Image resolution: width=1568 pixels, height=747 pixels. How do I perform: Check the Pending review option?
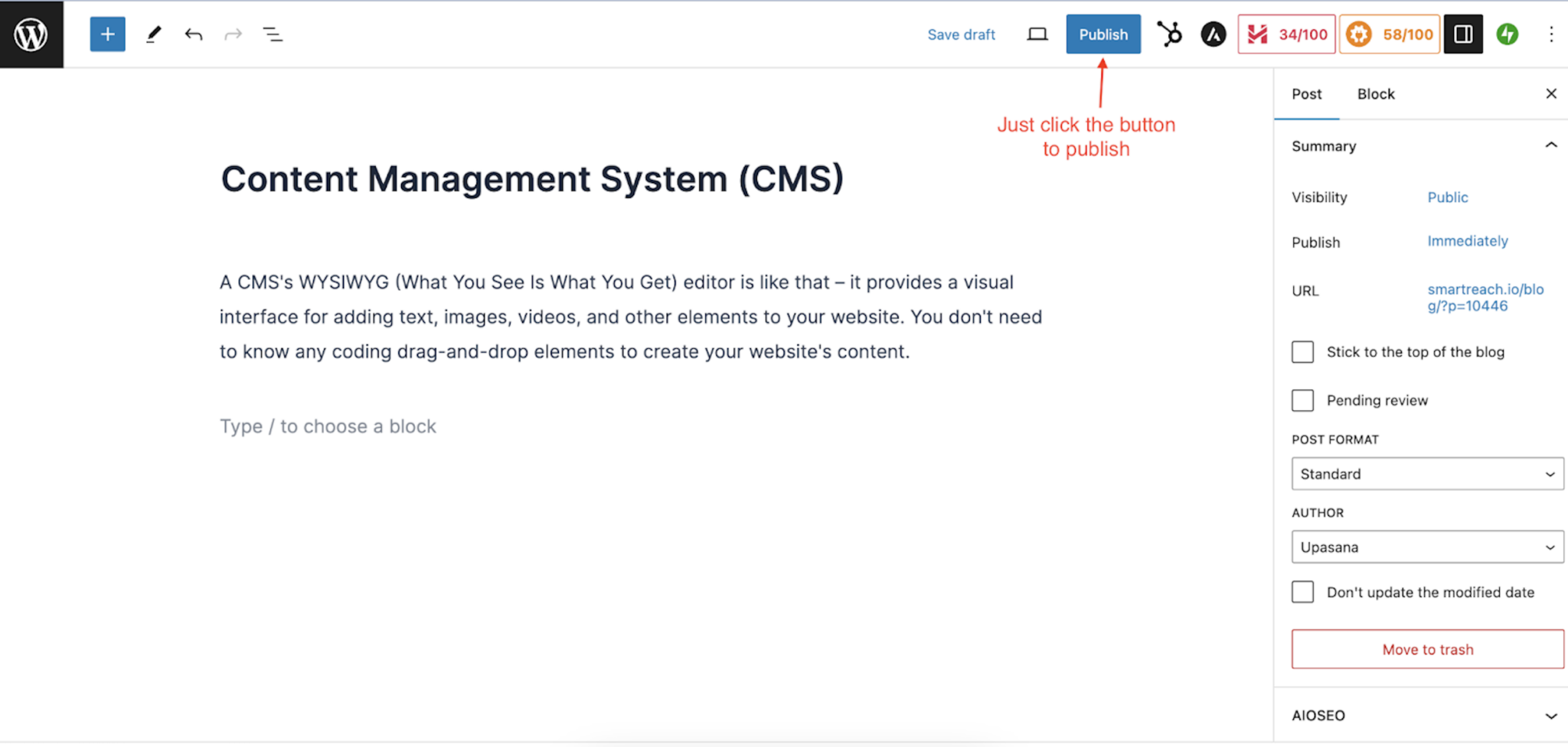[x=1302, y=400]
